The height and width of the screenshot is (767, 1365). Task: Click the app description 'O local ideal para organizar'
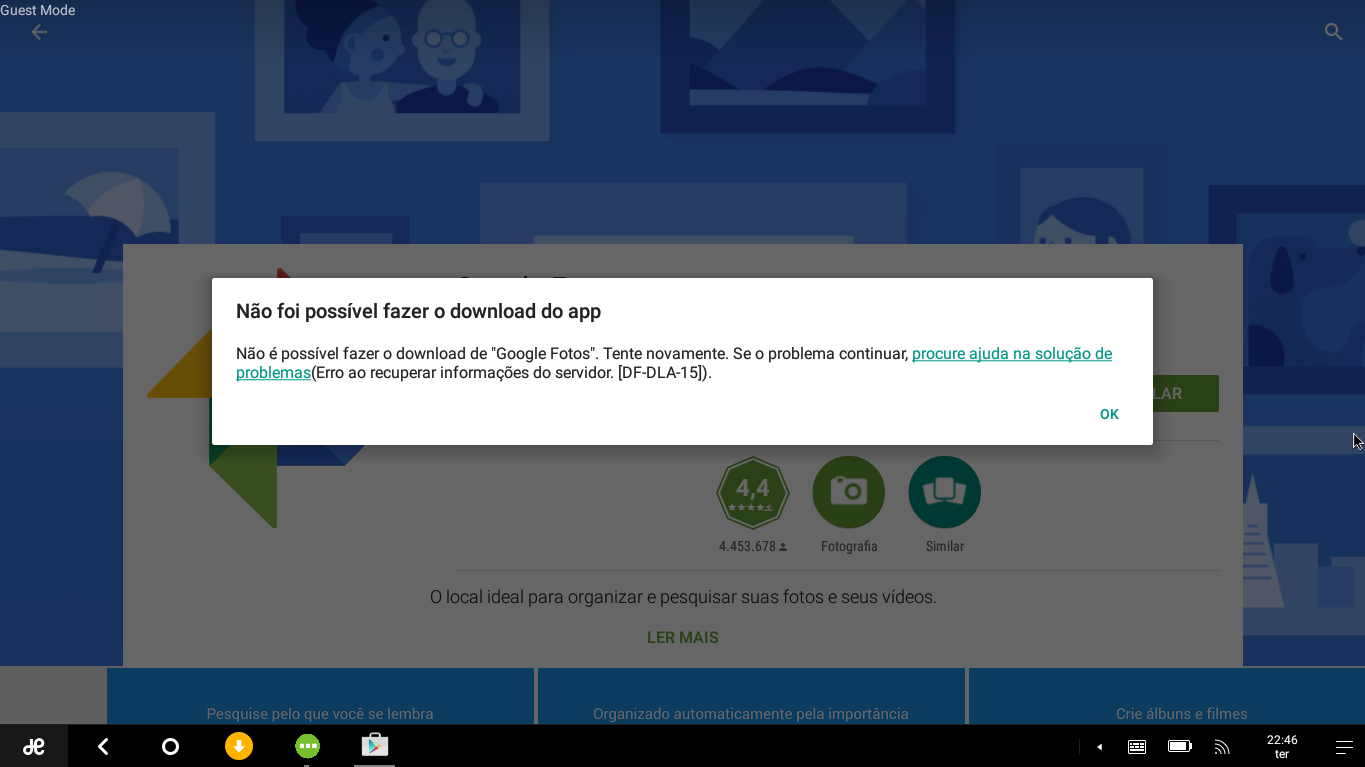point(683,597)
